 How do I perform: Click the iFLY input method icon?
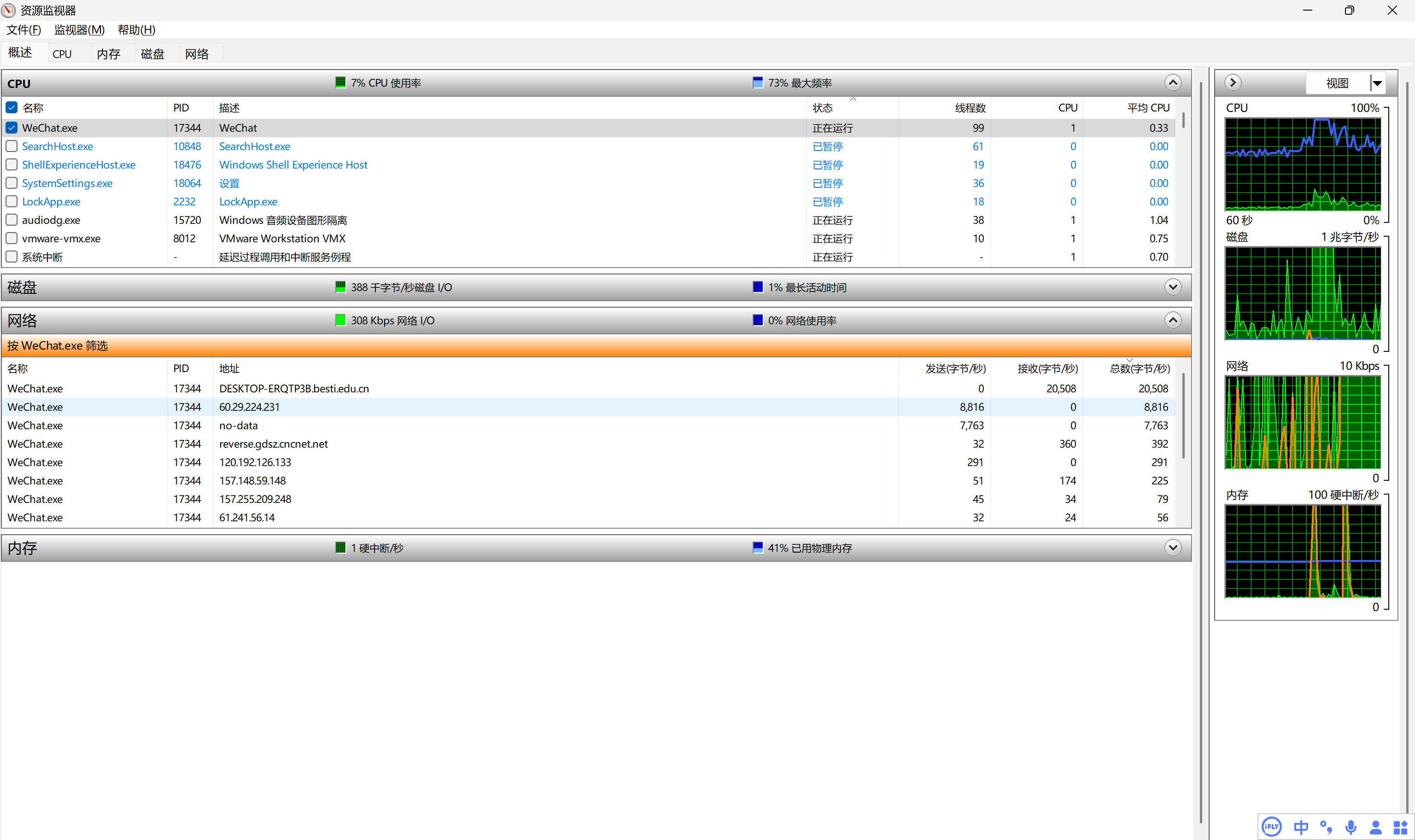pos(1271,827)
